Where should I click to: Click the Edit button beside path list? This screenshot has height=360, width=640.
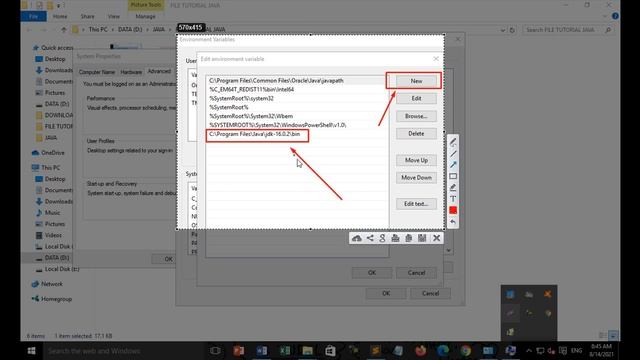click(x=416, y=98)
